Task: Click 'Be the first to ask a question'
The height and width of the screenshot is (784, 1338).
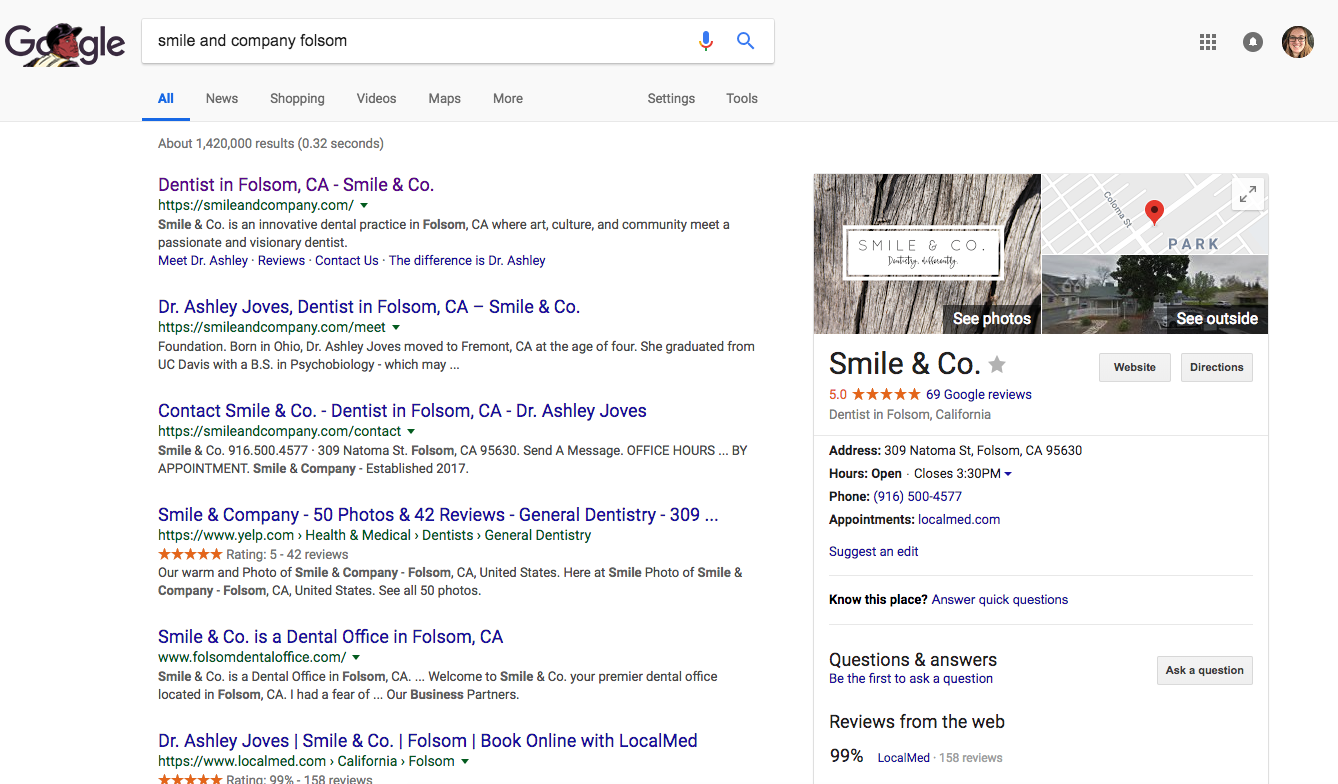Action: coord(911,678)
